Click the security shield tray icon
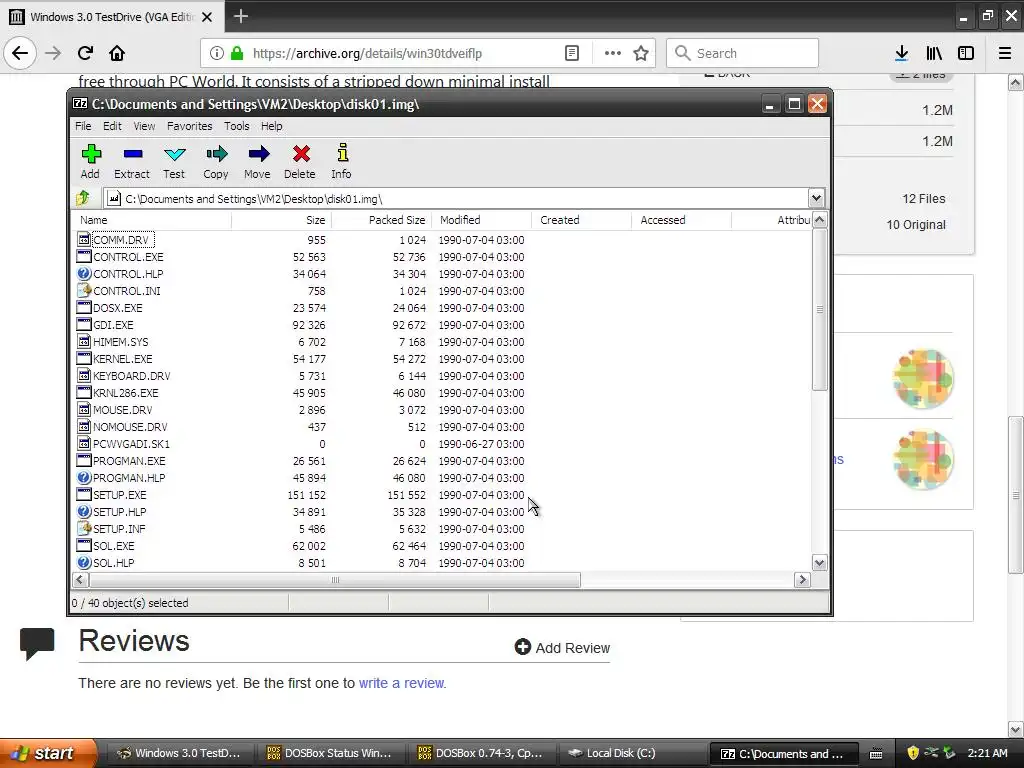This screenshot has height=768, width=1024. pyautogui.click(x=913, y=753)
